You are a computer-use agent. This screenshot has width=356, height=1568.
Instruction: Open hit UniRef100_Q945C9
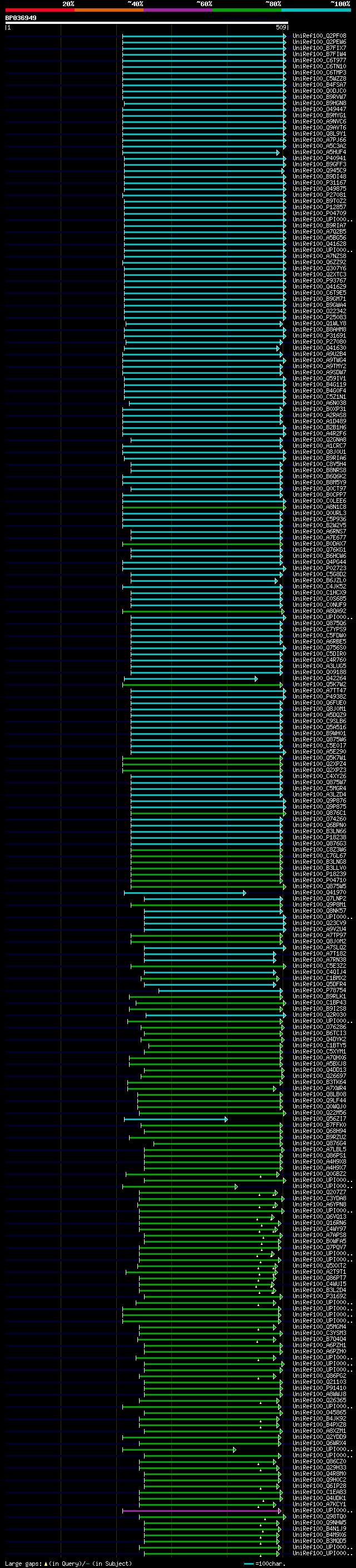(x=319, y=170)
